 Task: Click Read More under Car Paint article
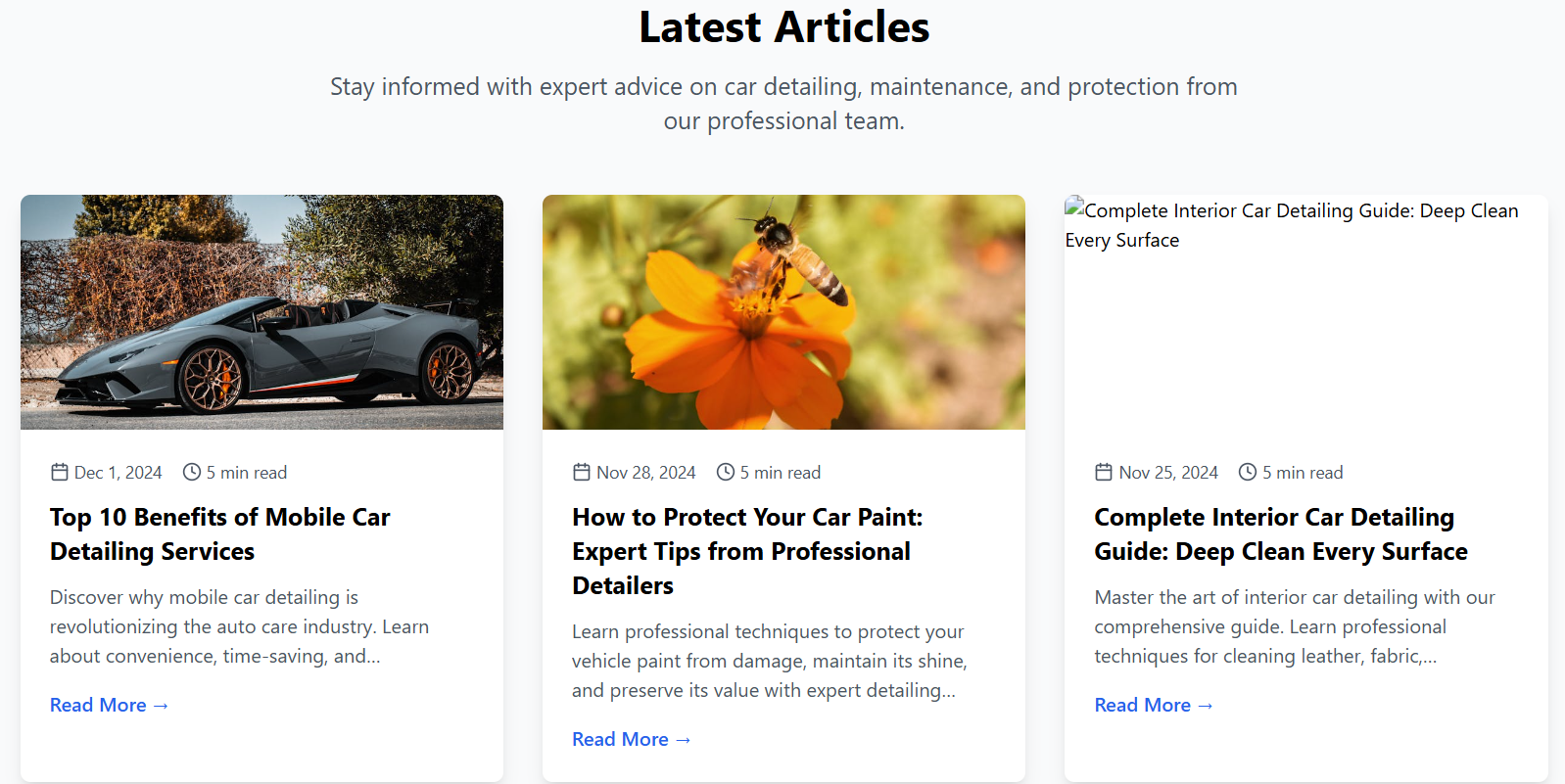click(631, 739)
